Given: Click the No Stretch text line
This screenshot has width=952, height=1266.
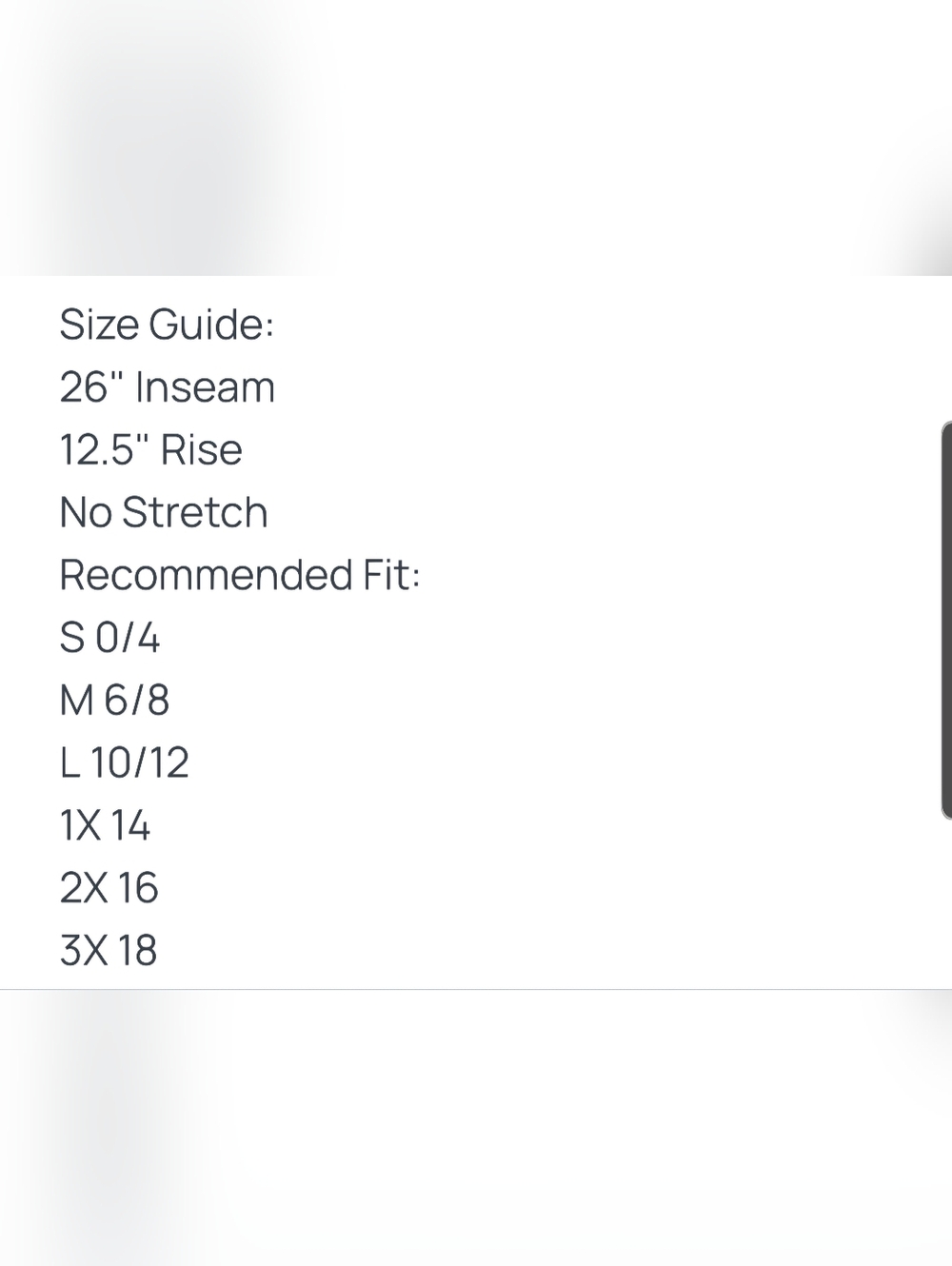Looking at the screenshot, I should [x=164, y=513].
